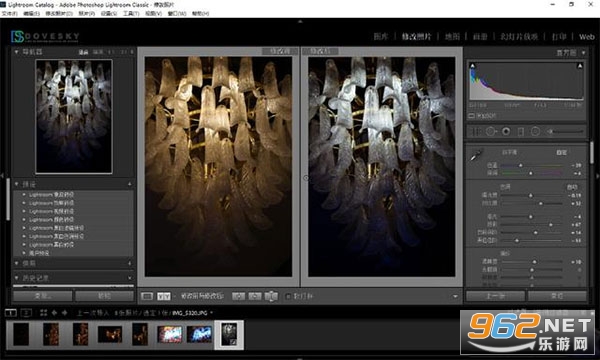Select the Radial Filter tool icon
The width and height of the screenshot is (600, 360).
pos(535,132)
